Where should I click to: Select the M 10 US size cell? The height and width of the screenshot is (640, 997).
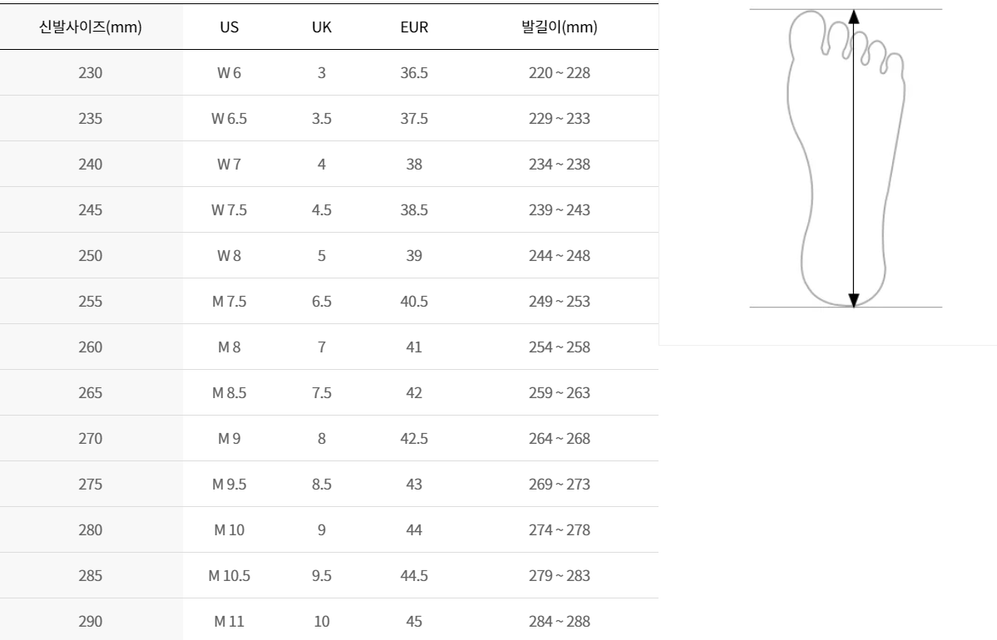pos(229,530)
